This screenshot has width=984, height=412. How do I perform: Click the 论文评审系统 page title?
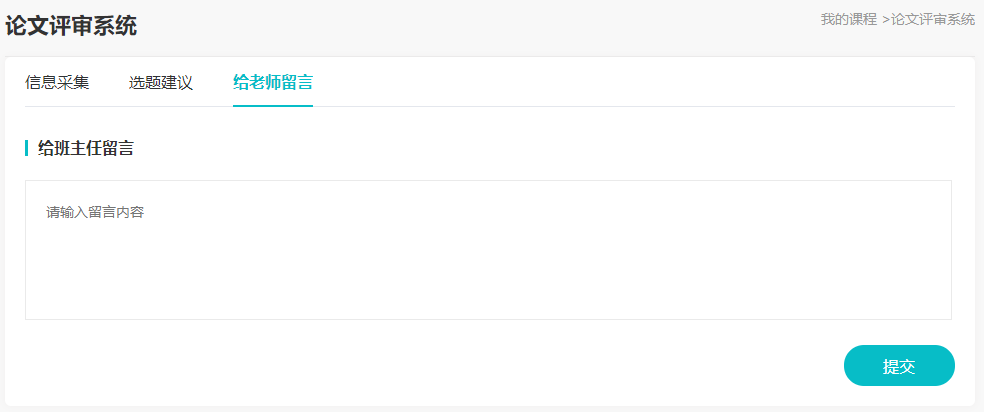(71, 26)
